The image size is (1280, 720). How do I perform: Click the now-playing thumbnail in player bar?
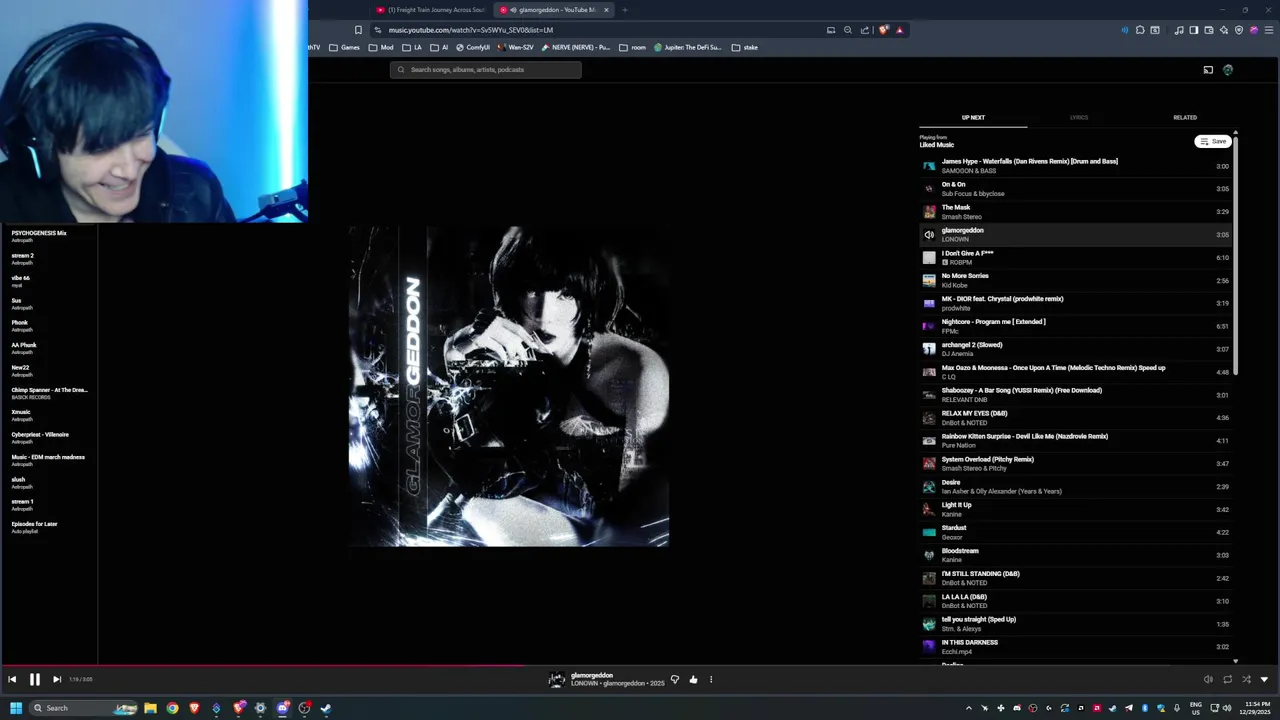[x=557, y=680]
